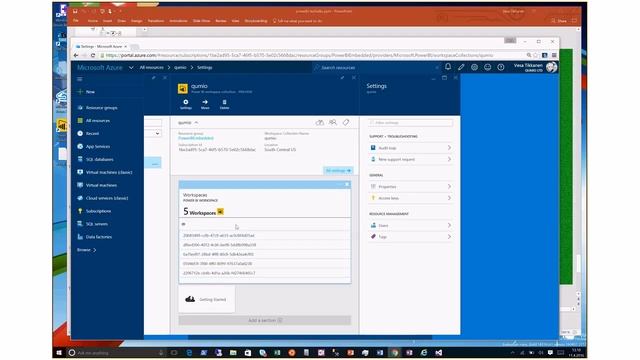Image resolution: width=640 pixels, height=360 pixels.
Task: Expand the Access keys setting
Action: click(x=411, y=198)
